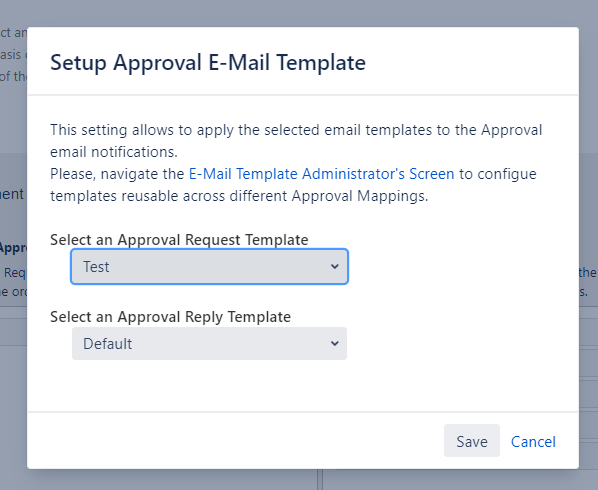598x490 pixels.
Task: Click the chevron arrow of the Test dropdown
Action: point(334,267)
